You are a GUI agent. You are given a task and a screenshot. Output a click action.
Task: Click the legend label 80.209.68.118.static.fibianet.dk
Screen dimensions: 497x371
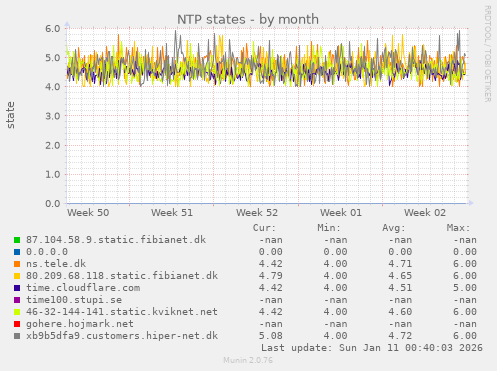(122, 276)
